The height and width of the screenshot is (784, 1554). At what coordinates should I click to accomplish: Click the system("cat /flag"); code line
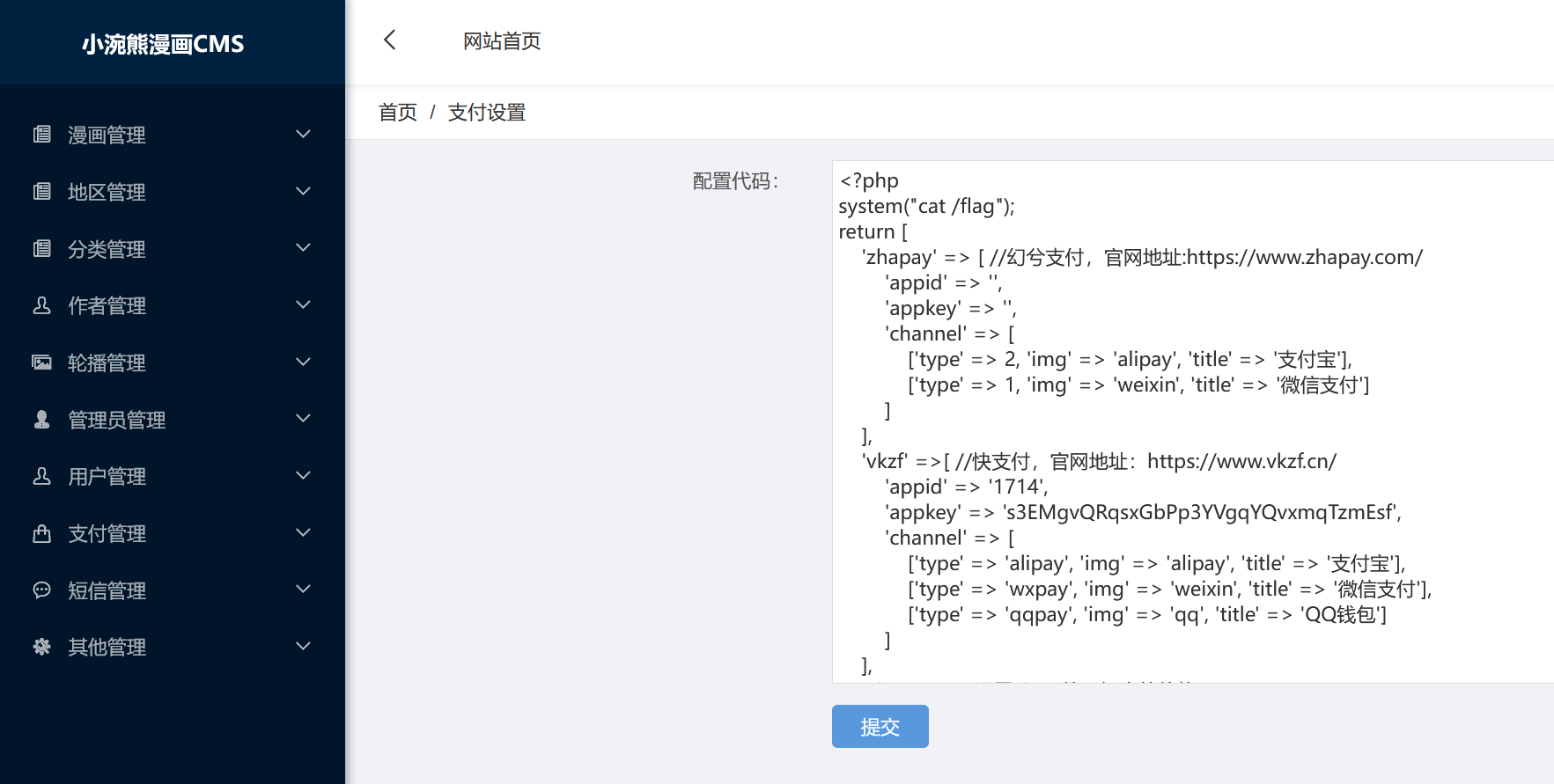point(926,206)
